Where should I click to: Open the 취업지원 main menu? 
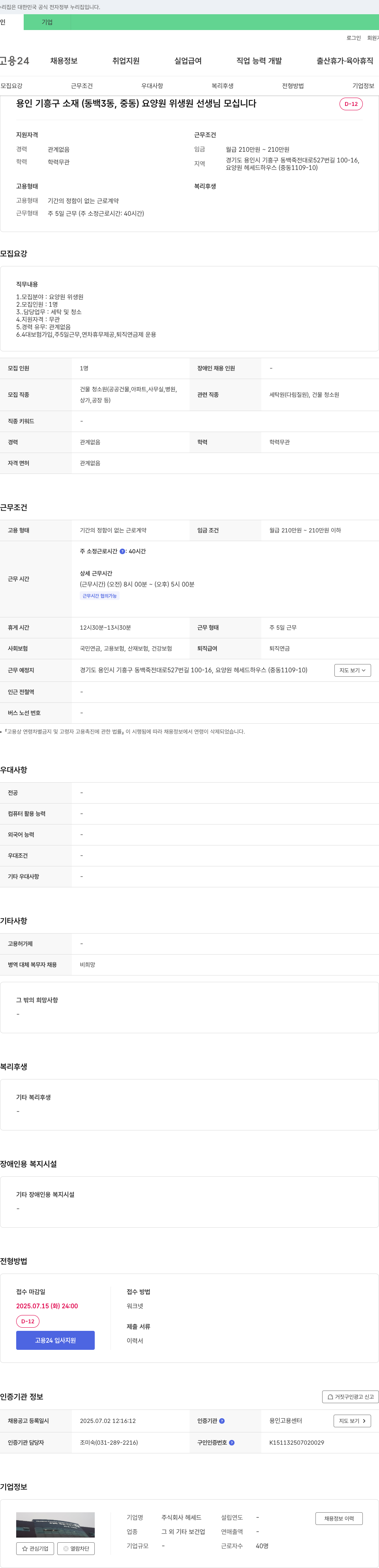coord(126,61)
